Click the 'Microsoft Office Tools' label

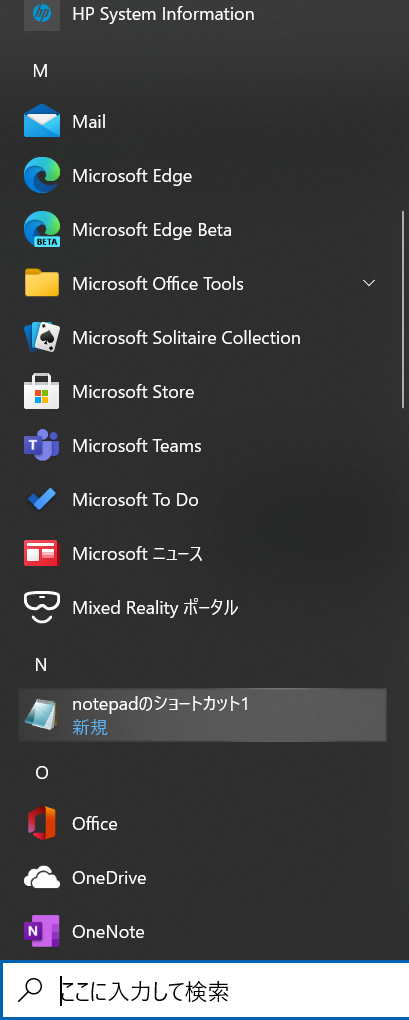pos(158,284)
